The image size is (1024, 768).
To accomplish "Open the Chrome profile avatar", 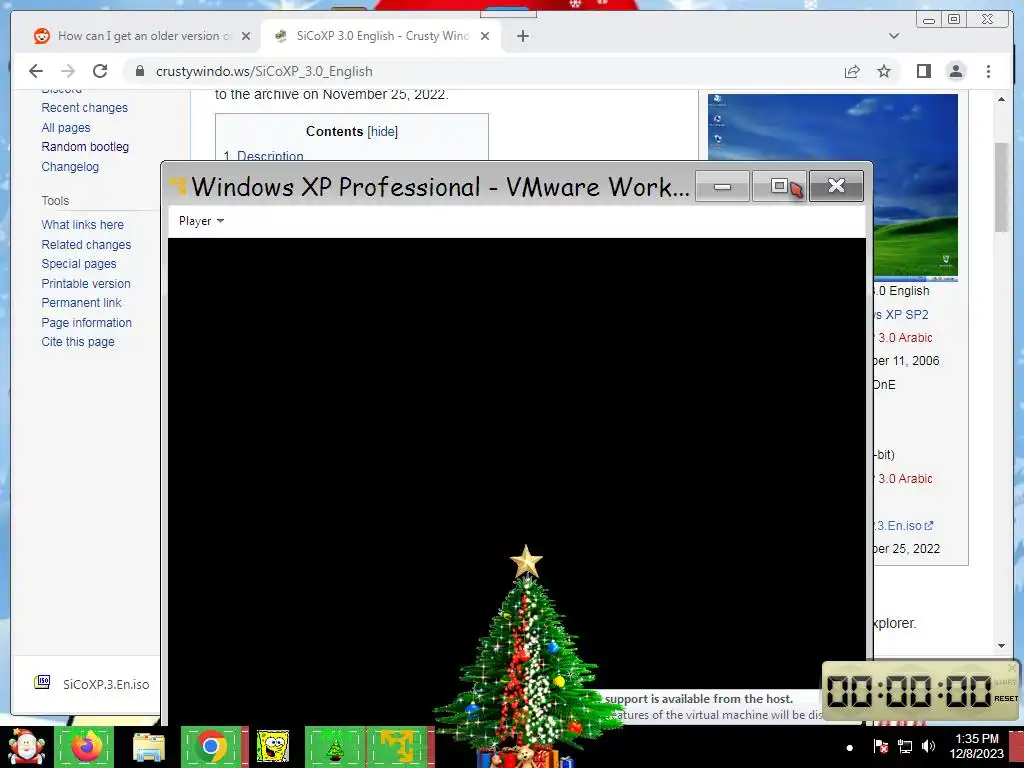I will pos(956,71).
